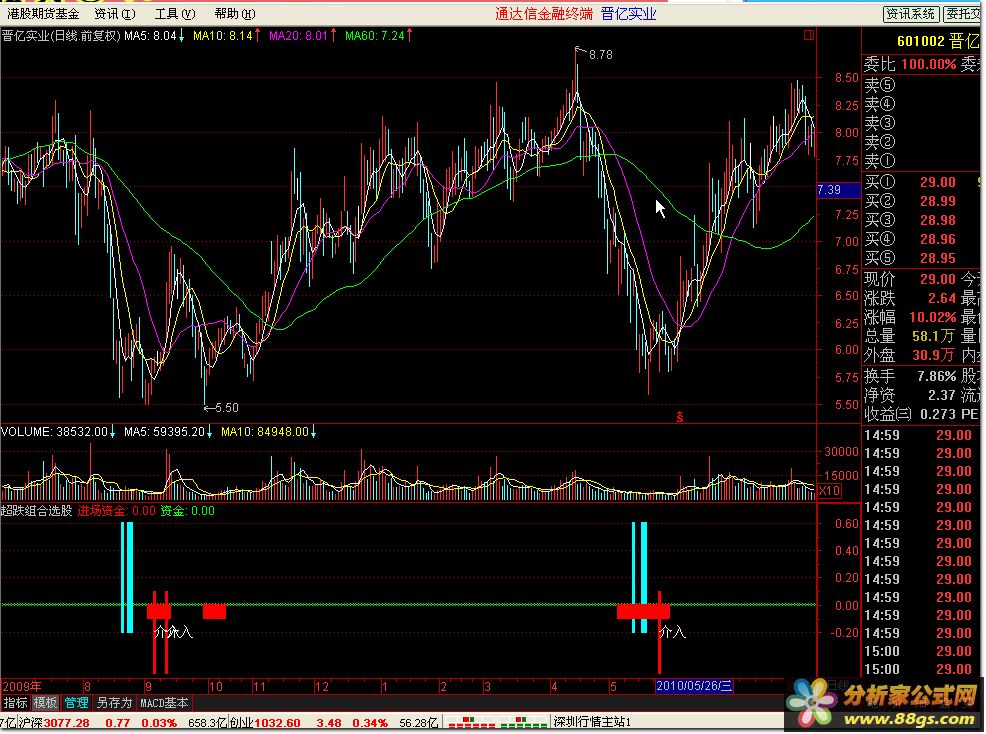986x734 pixels.
Task: Open the 工具(V) menu
Action: (175, 13)
